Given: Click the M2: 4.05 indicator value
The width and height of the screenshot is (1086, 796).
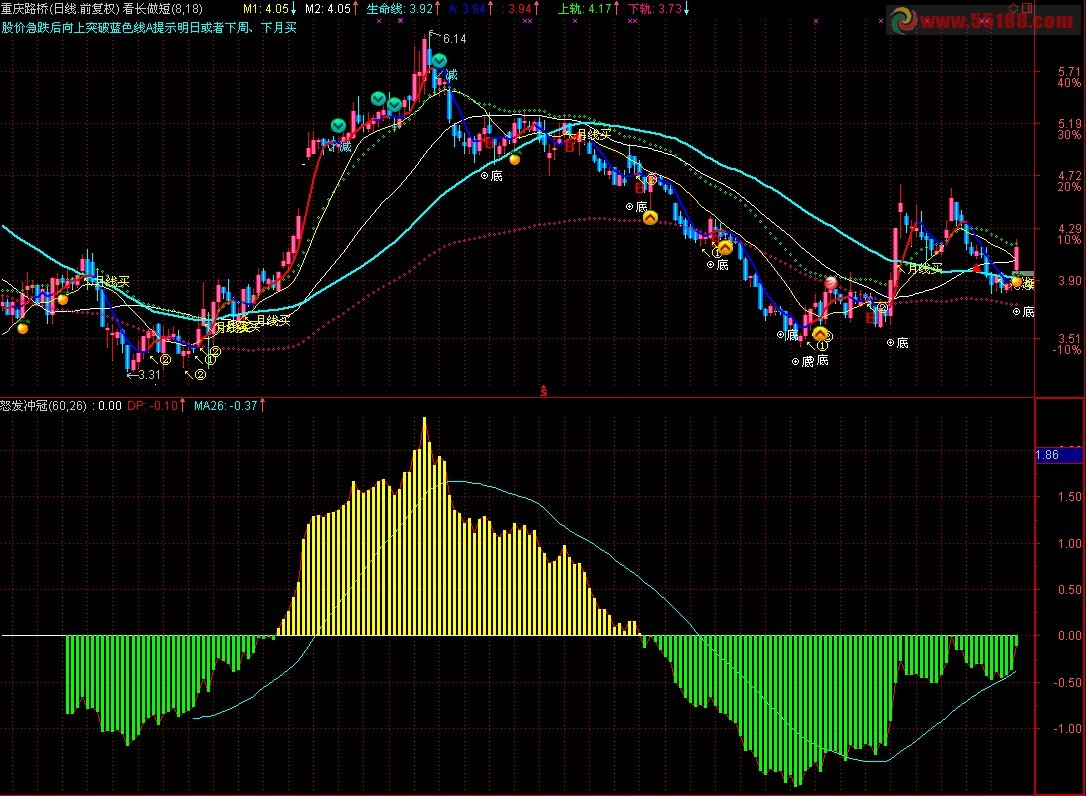Looking at the screenshot, I should (x=328, y=9).
